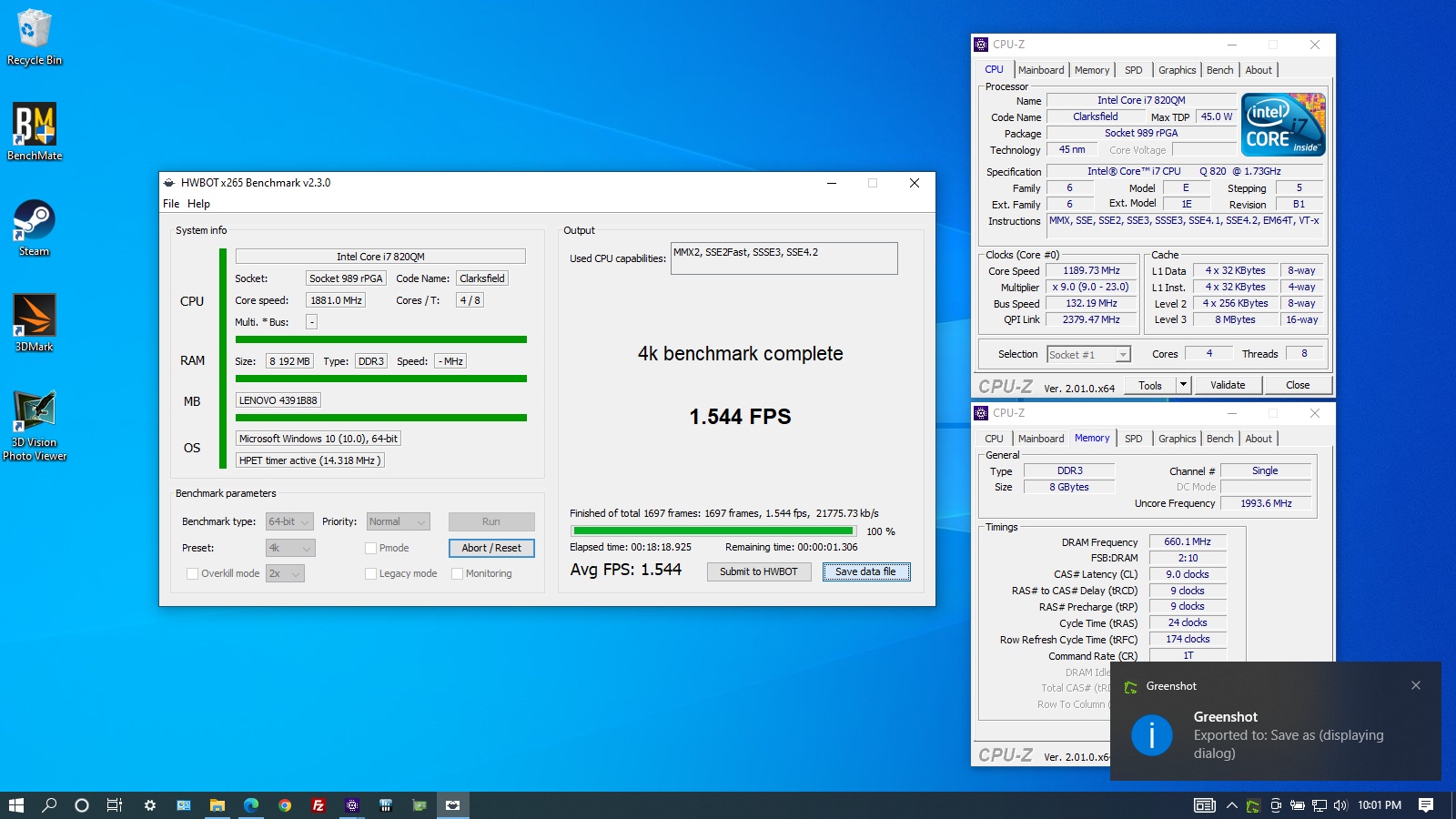The image size is (1456, 819).
Task: Open the Socket #1 selection dropdown
Action: [x=1088, y=355]
